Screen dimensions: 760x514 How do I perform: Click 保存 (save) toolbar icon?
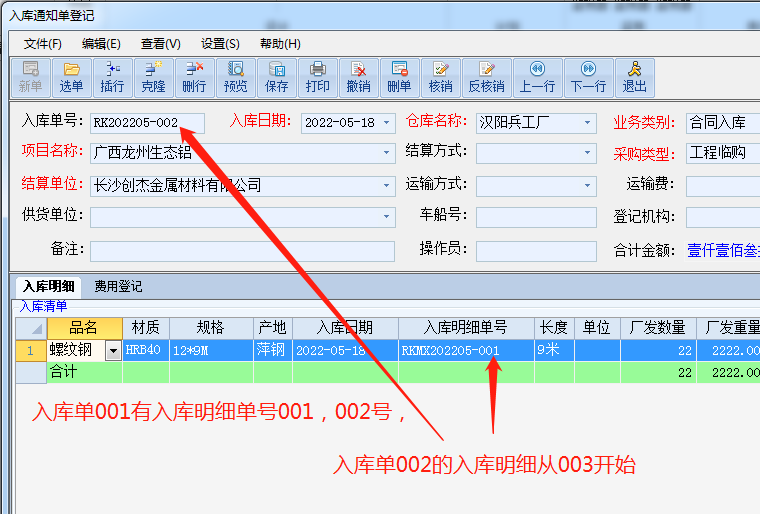pos(277,78)
